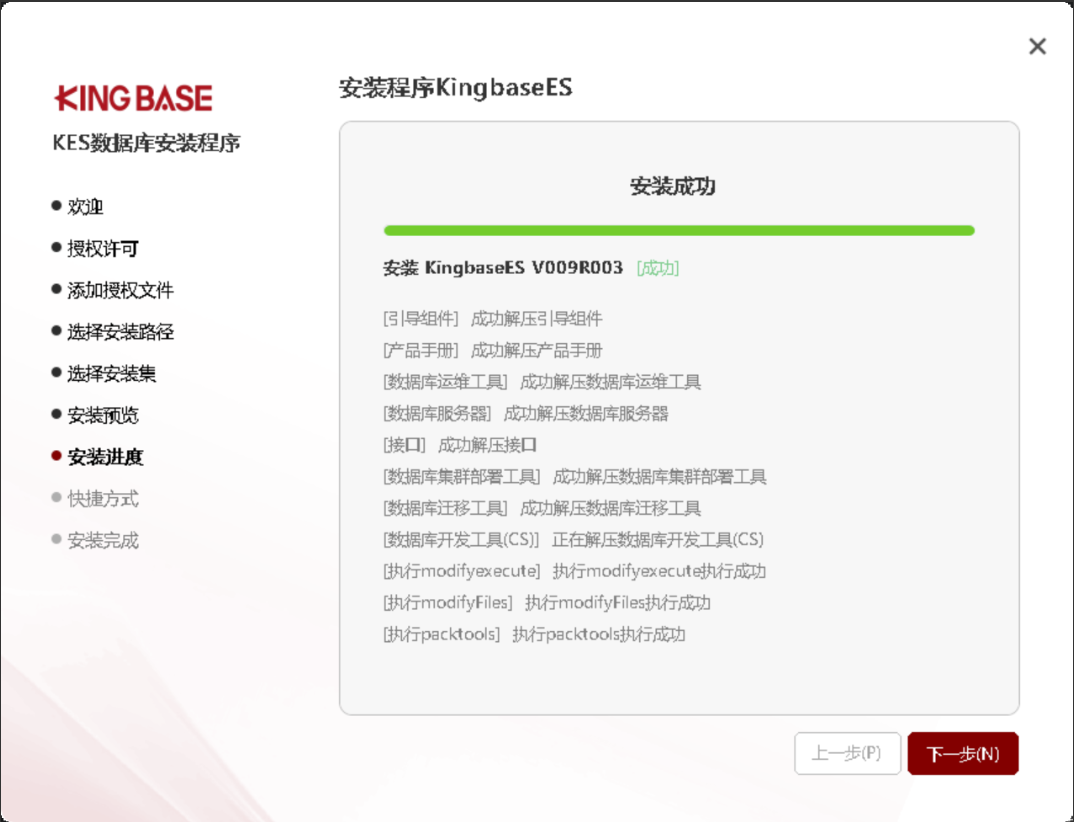Click the [数据库迁移工具] log line
1074x822 pixels.
point(542,508)
